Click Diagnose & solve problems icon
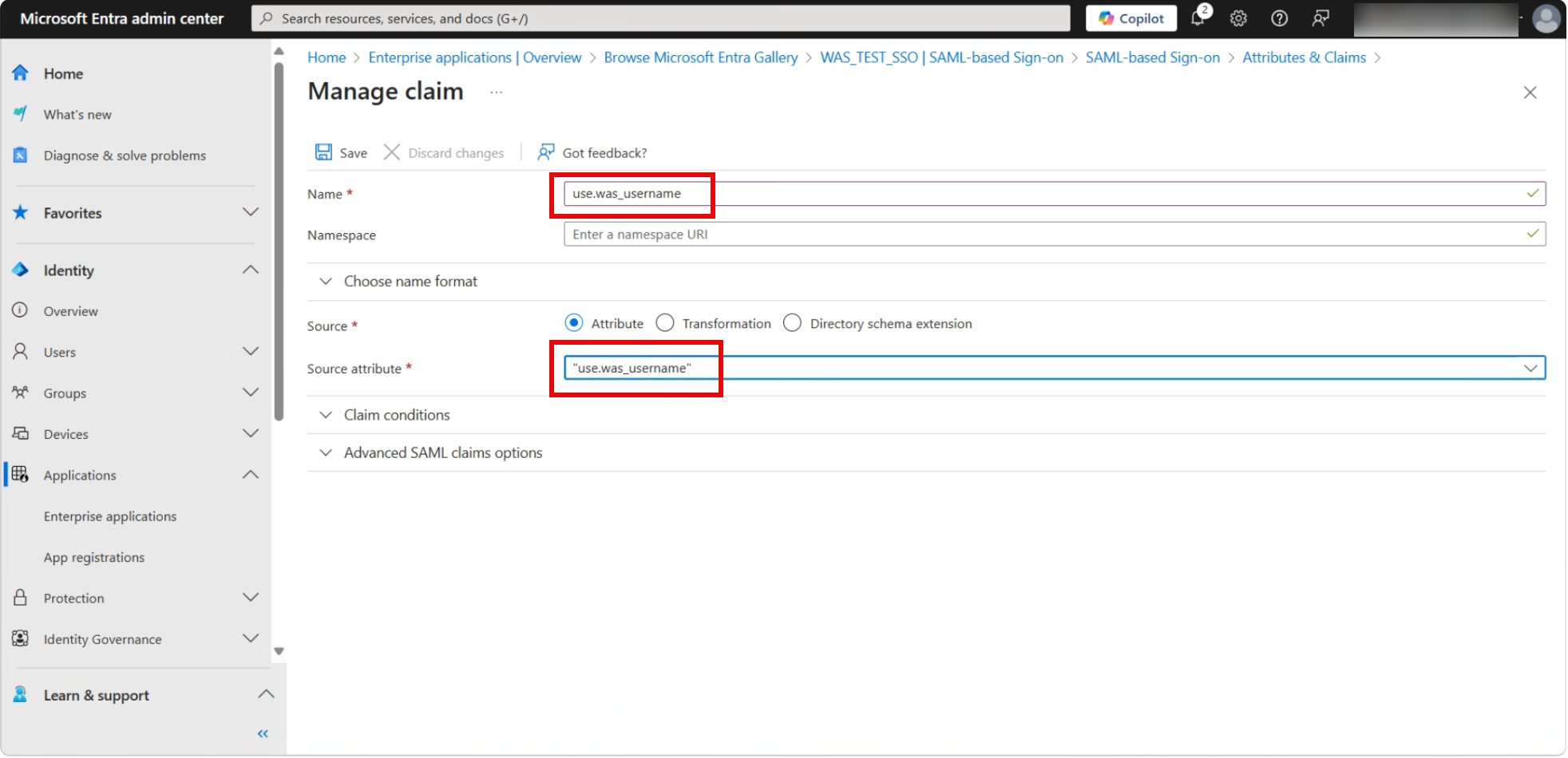 (21, 155)
